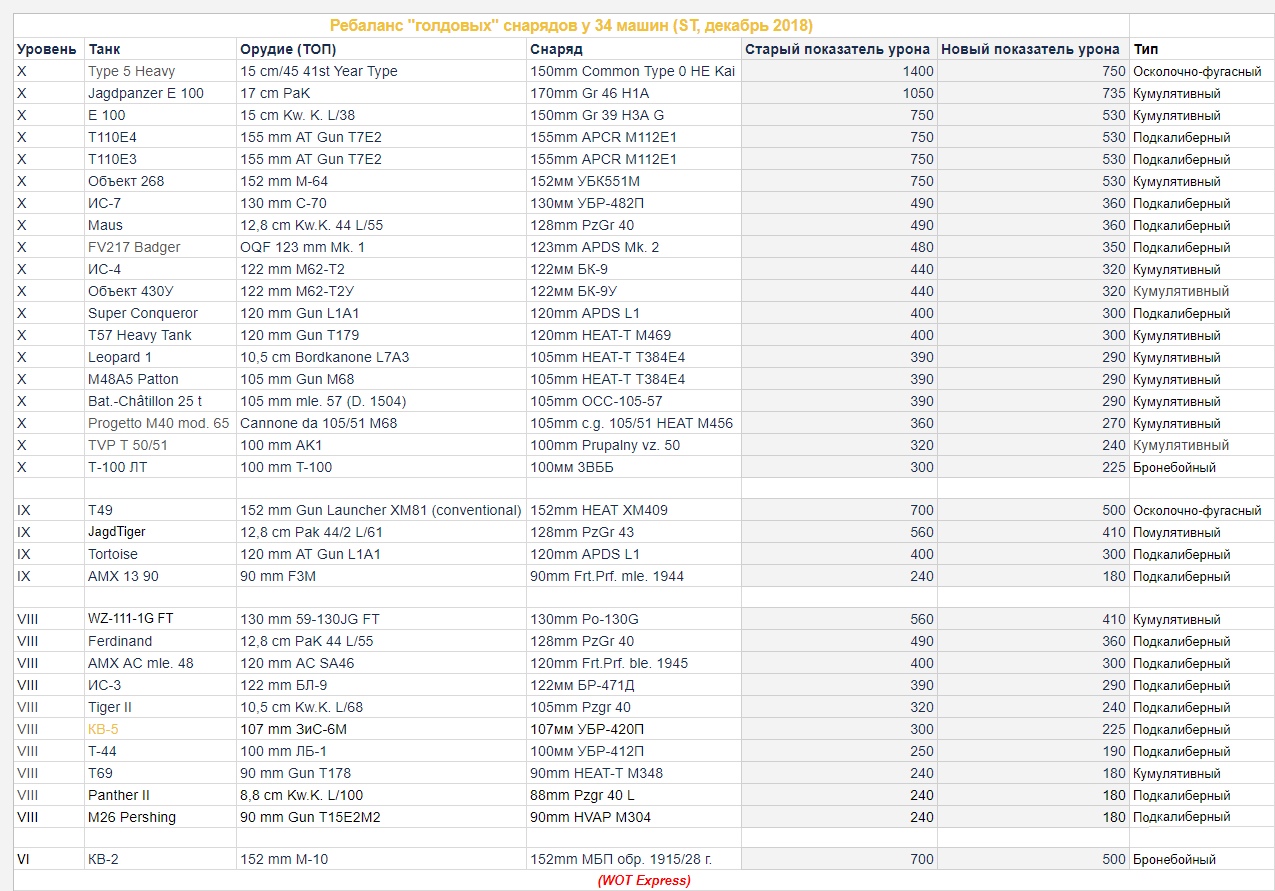Click the red WOT Express link
The width and height of the screenshot is (1275, 891).
tap(644, 881)
